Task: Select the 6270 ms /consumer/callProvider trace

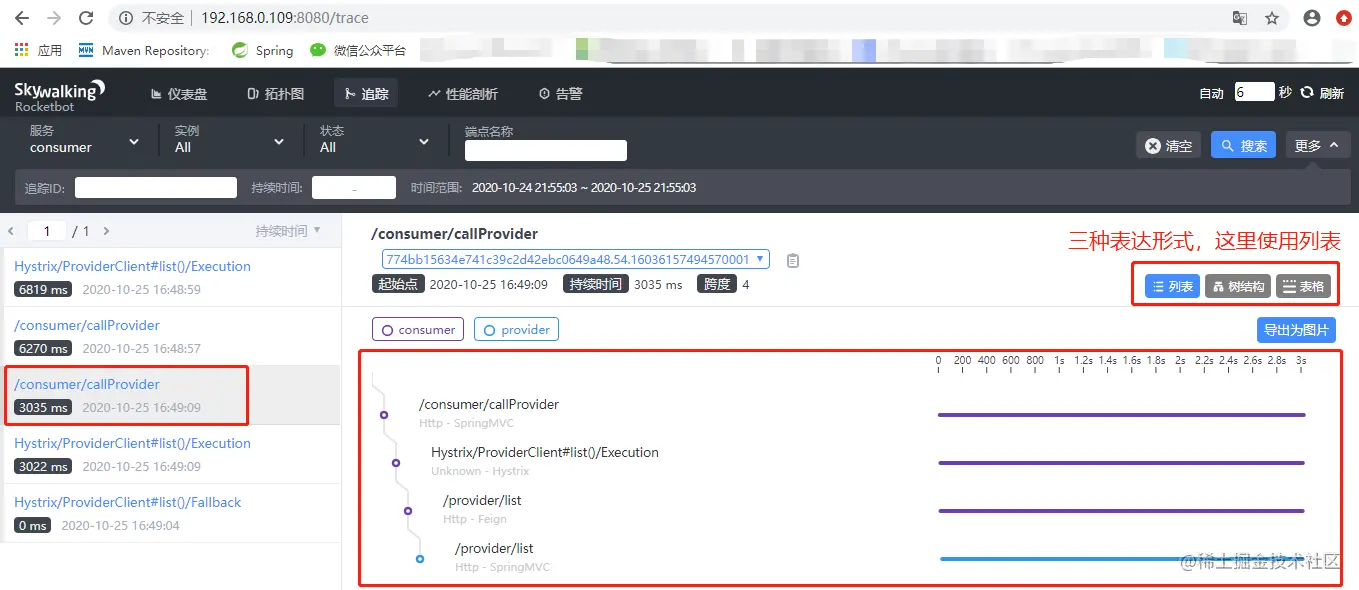Action: click(170, 337)
